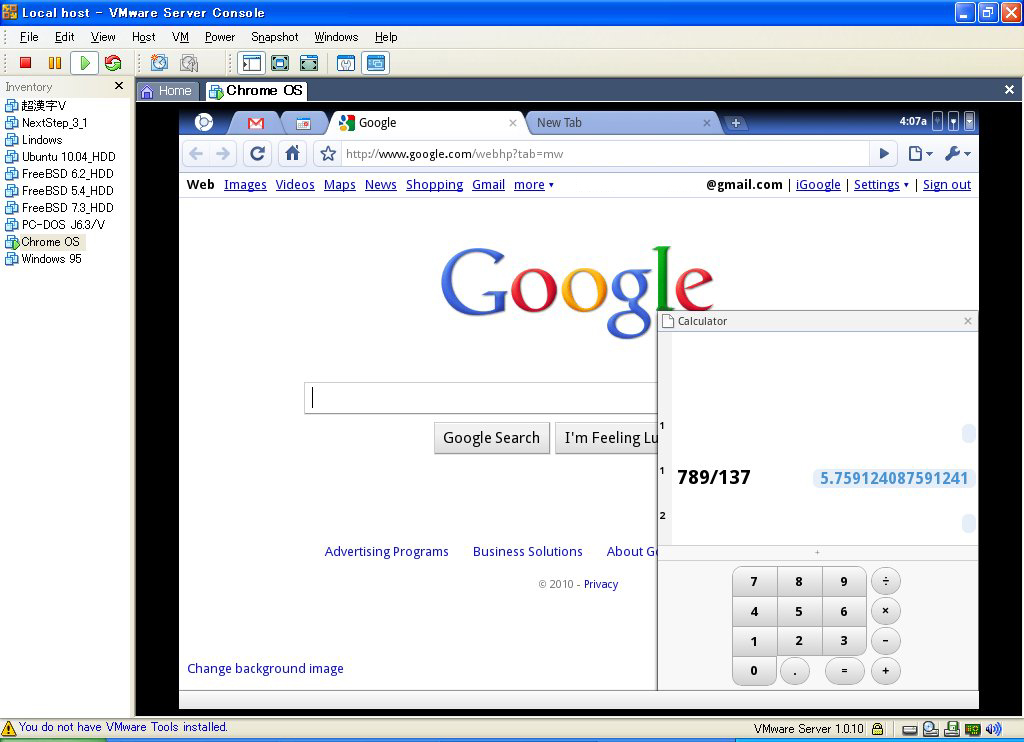Open Change background image link
Image resolution: width=1024 pixels, height=742 pixels.
265,668
